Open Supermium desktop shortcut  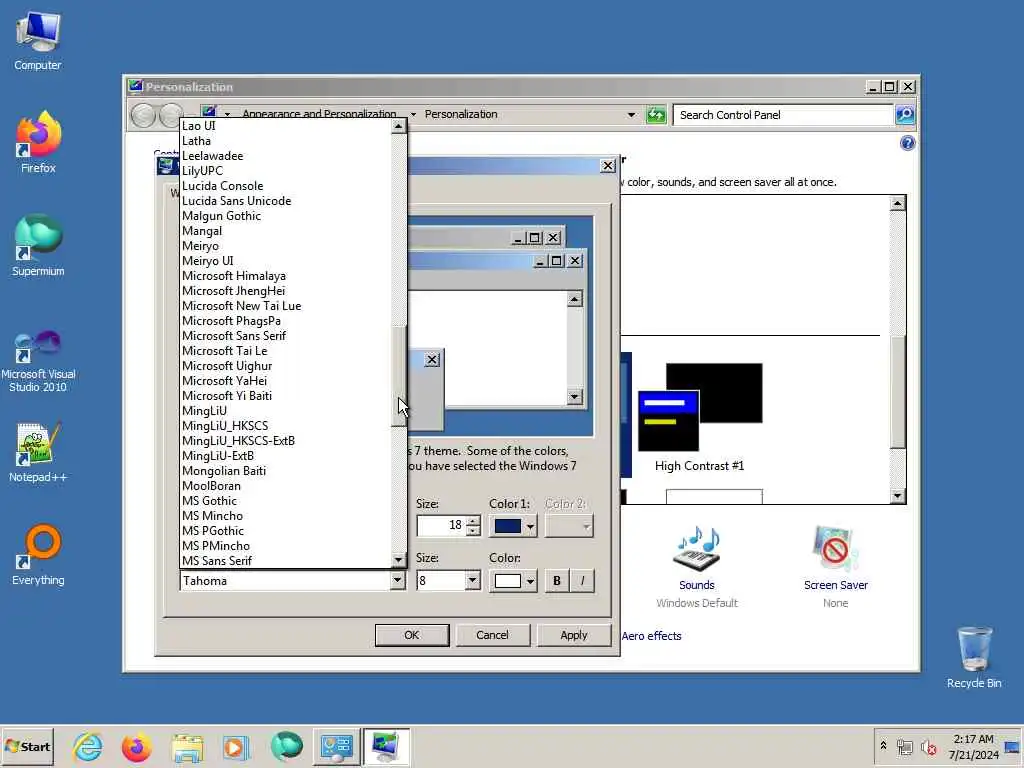click(x=38, y=246)
